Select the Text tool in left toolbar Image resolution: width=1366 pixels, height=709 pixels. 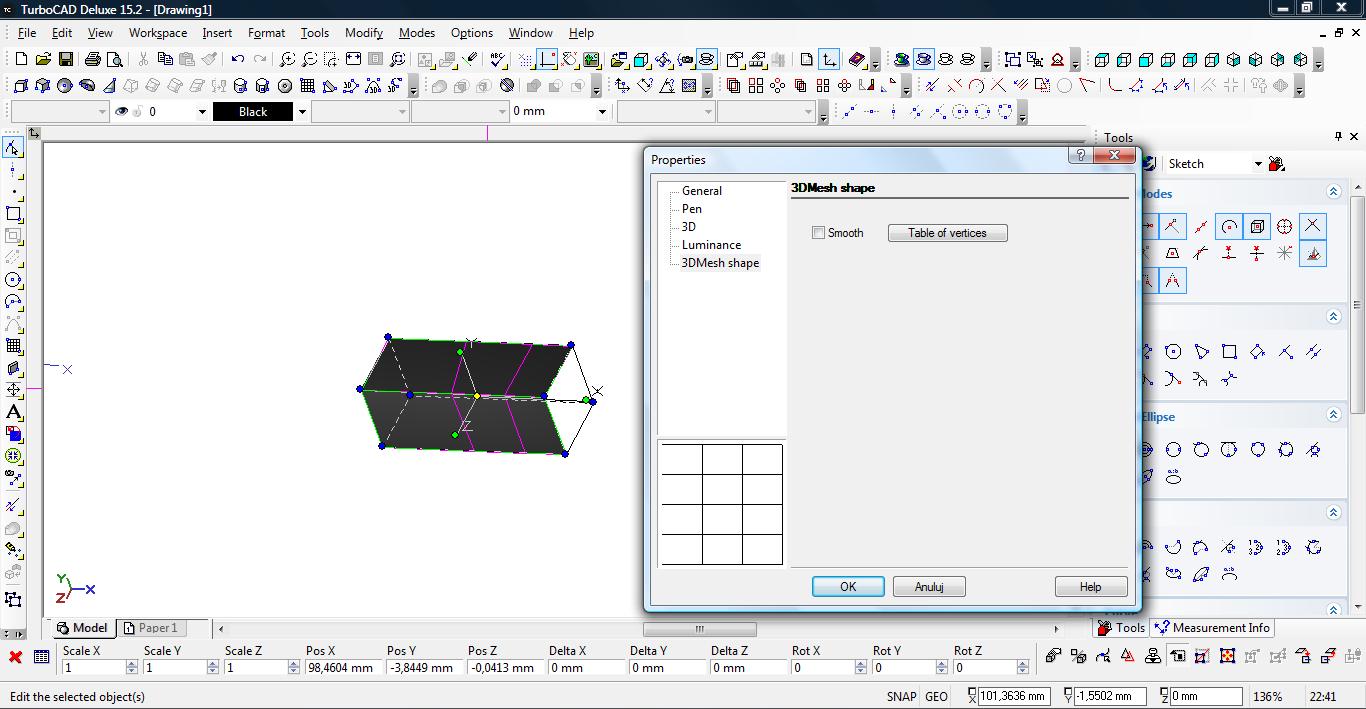(x=13, y=412)
